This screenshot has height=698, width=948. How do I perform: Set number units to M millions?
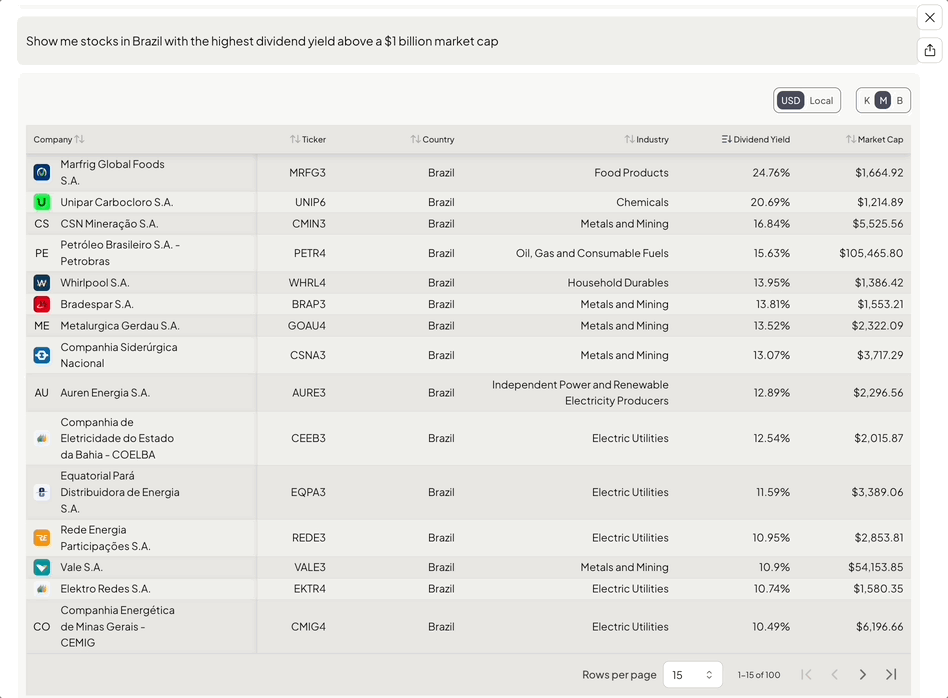pyautogui.click(x=883, y=100)
